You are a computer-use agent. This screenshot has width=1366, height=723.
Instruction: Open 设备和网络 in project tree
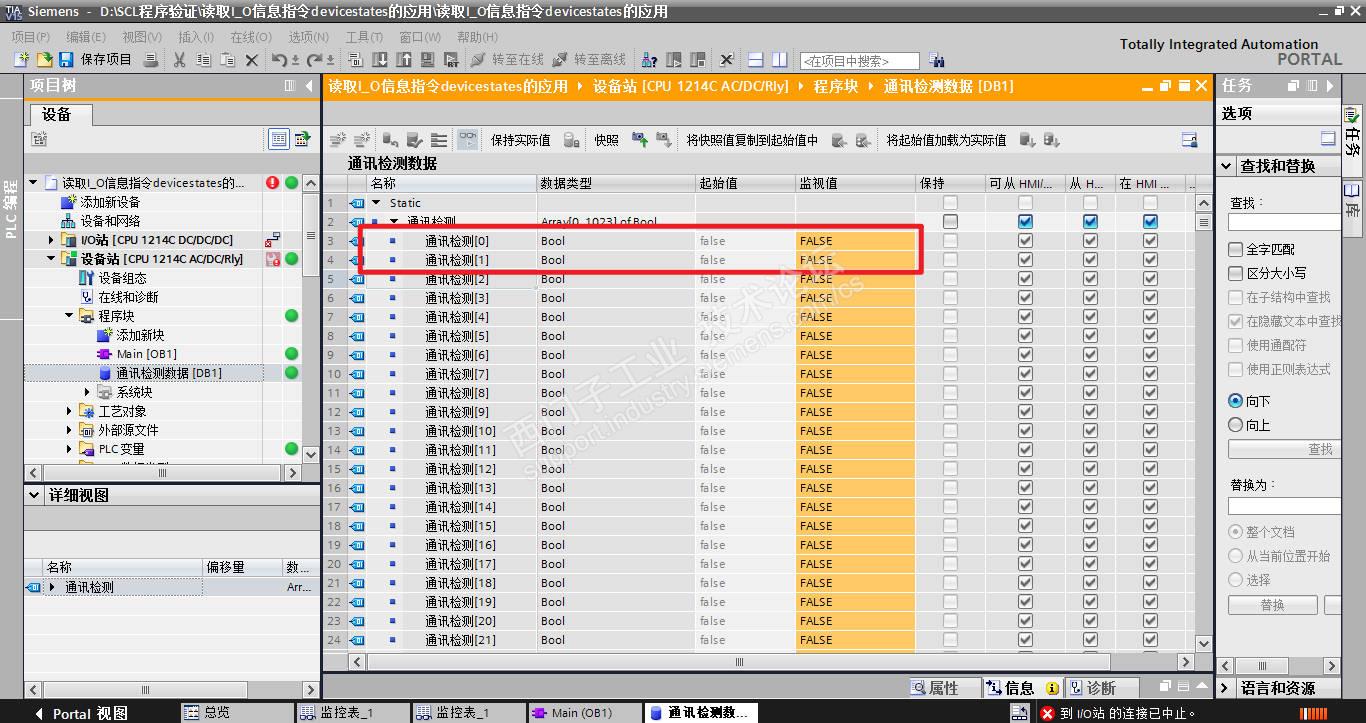point(111,221)
